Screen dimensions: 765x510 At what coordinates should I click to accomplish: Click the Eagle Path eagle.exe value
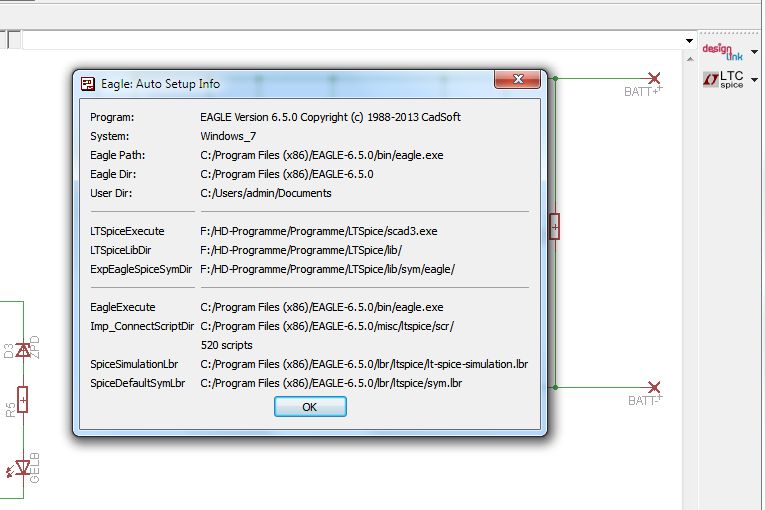322,155
